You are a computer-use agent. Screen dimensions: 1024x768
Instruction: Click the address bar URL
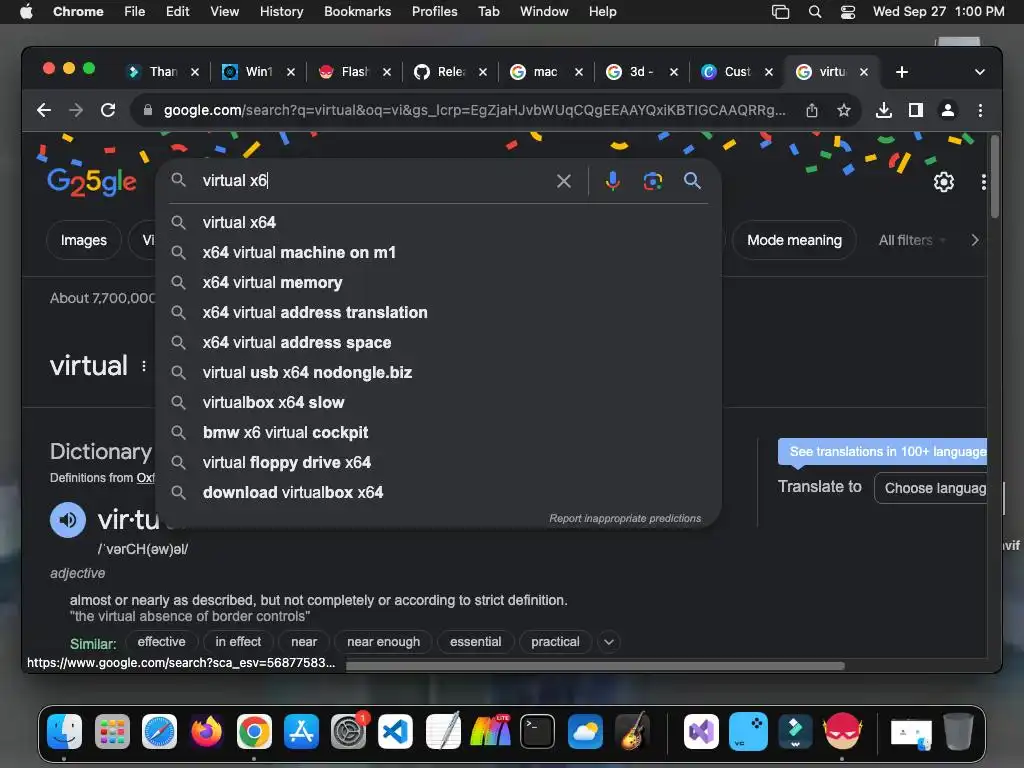tap(475, 110)
